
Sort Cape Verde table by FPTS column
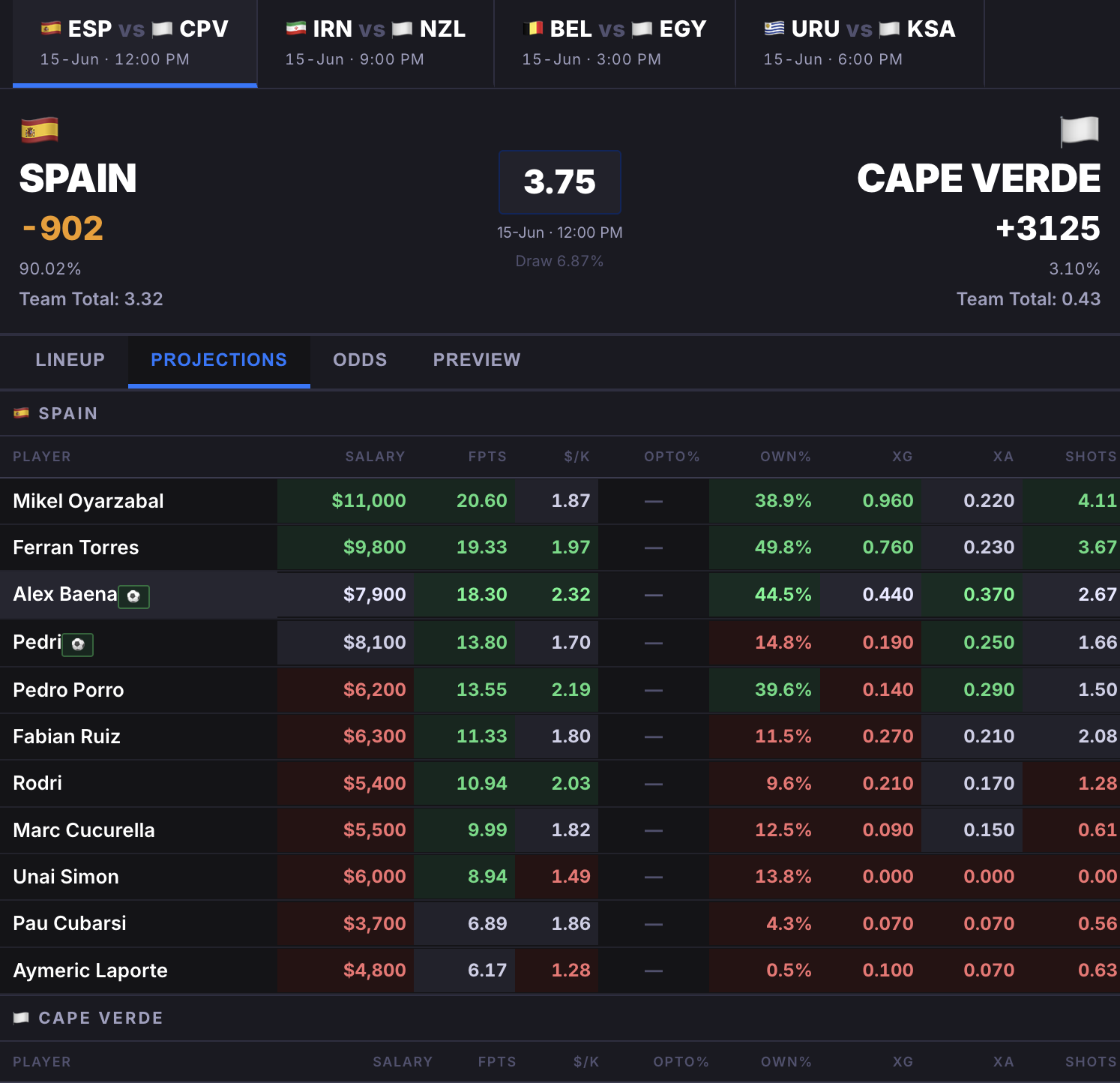tap(497, 1062)
